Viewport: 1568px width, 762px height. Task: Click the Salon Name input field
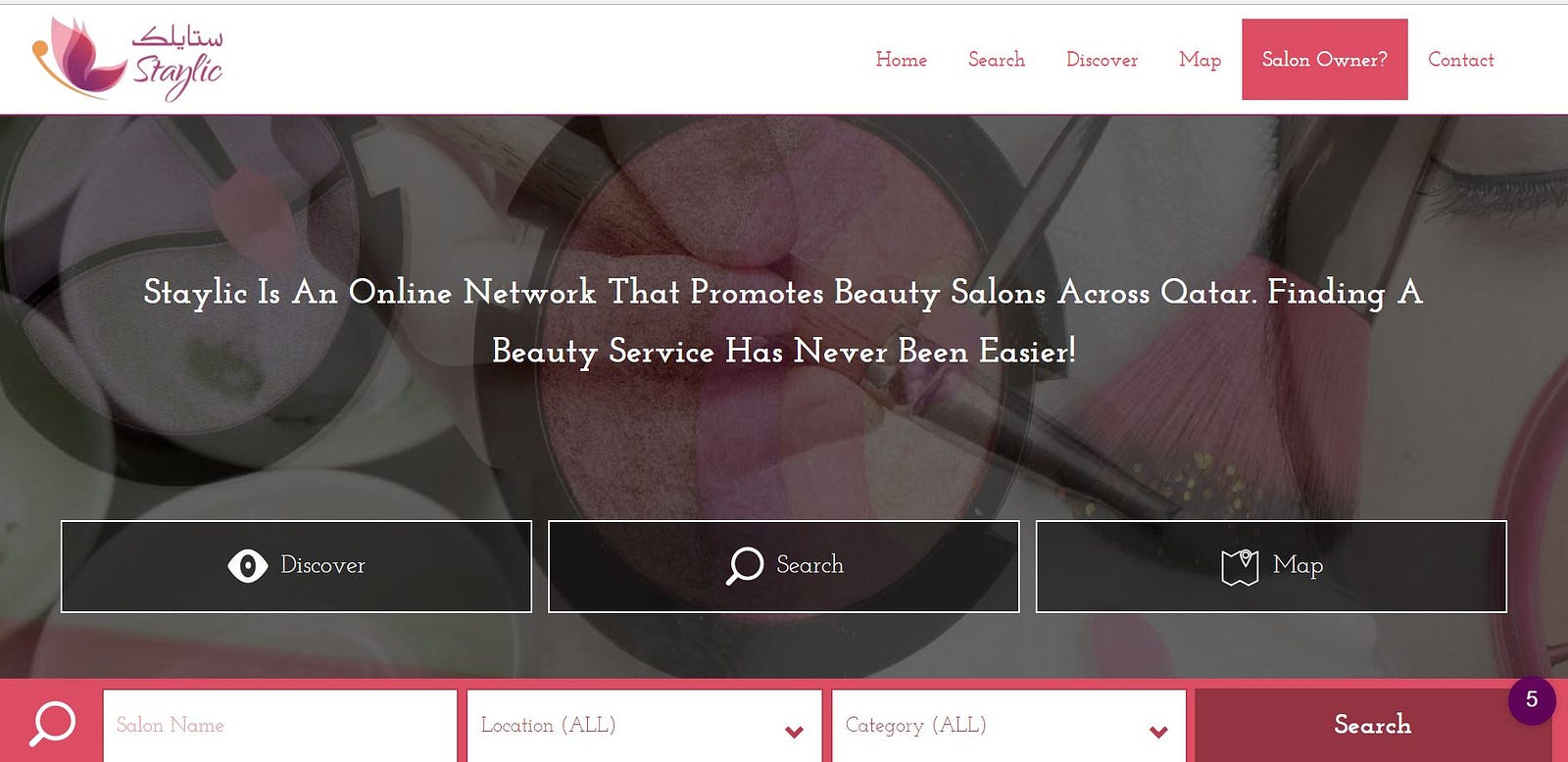[279, 726]
